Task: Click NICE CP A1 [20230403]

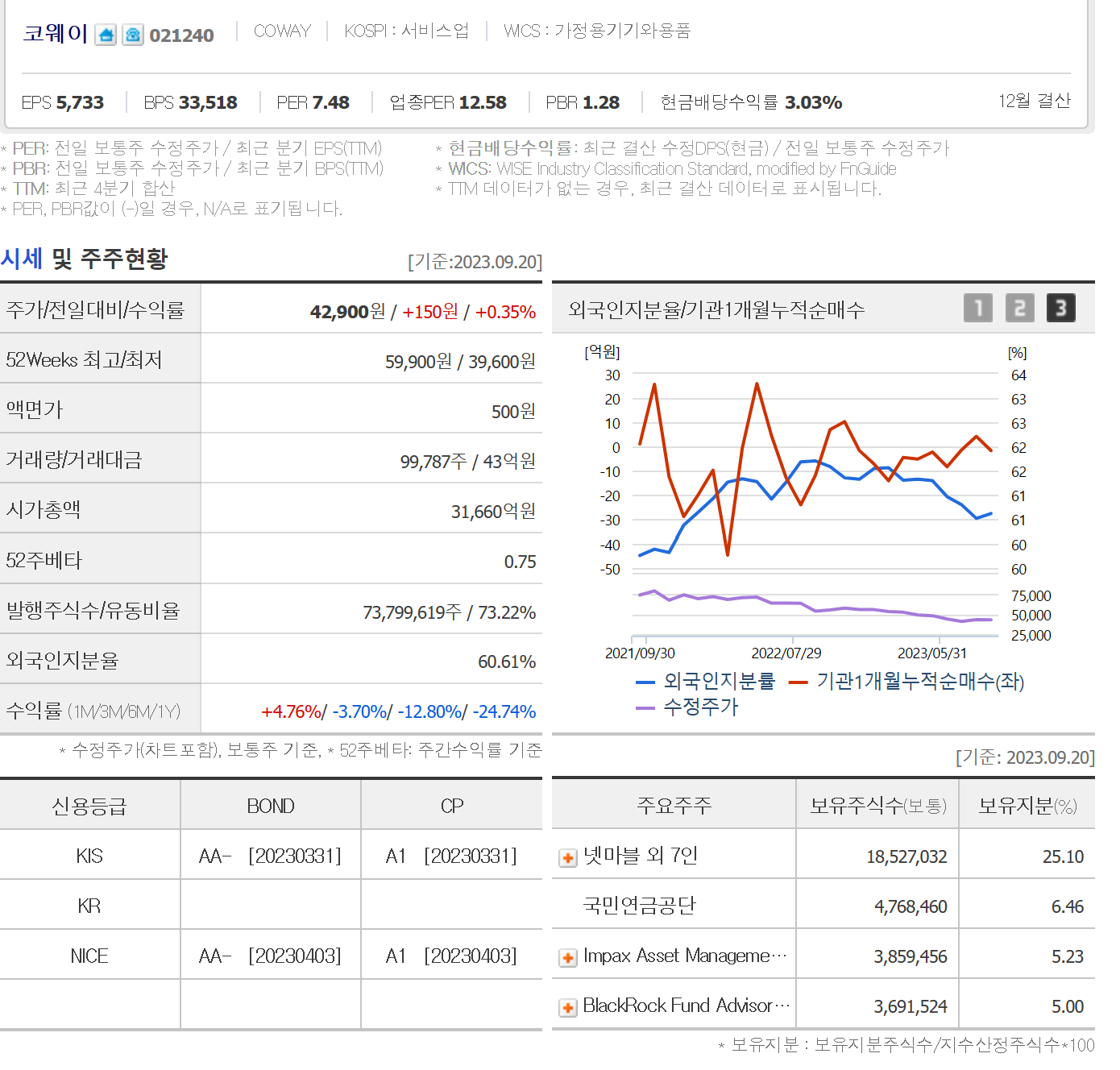Action: (451, 956)
